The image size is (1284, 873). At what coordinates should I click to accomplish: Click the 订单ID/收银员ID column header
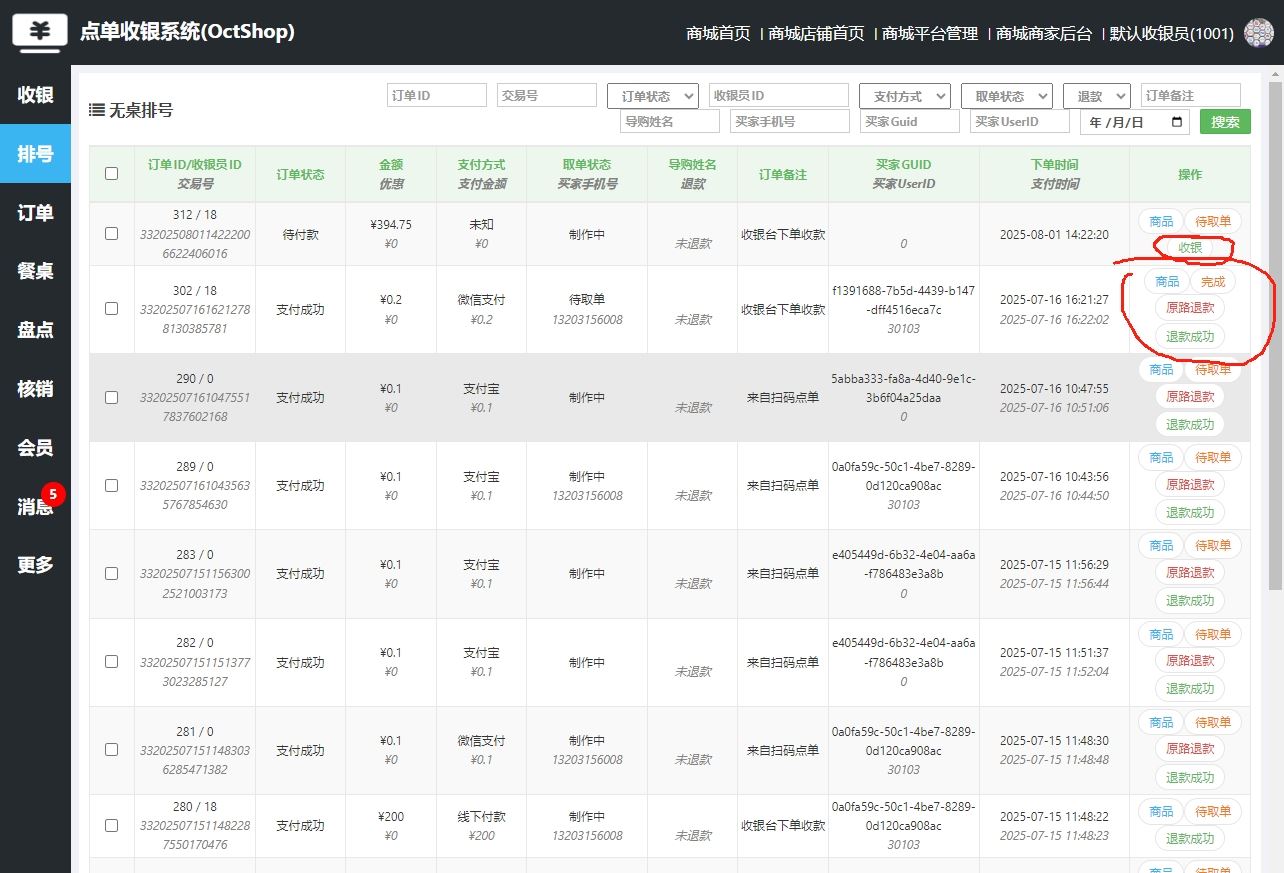[x=195, y=165]
